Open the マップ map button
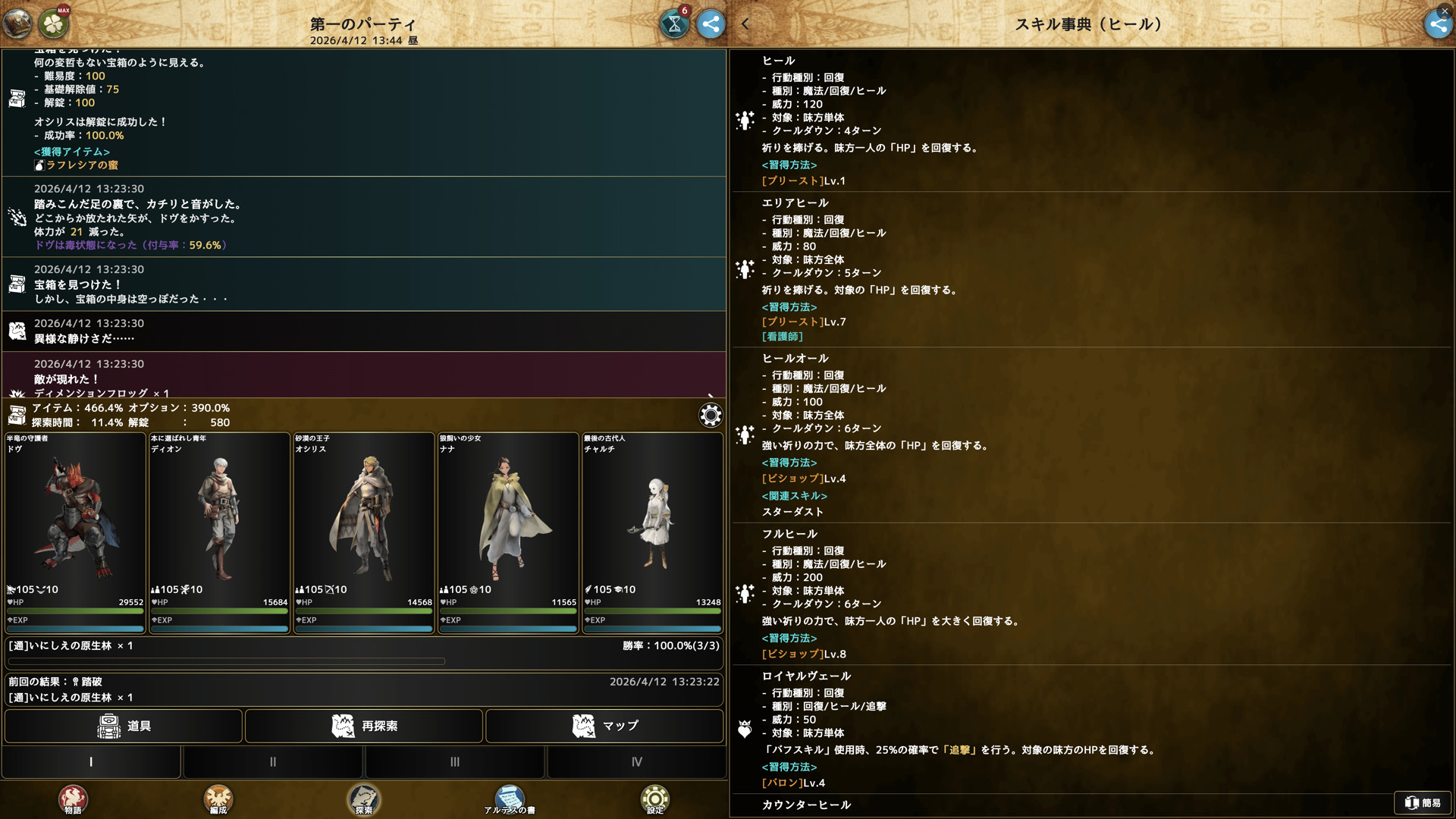Screen dimensions: 1456x819 [x=604, y=726]
